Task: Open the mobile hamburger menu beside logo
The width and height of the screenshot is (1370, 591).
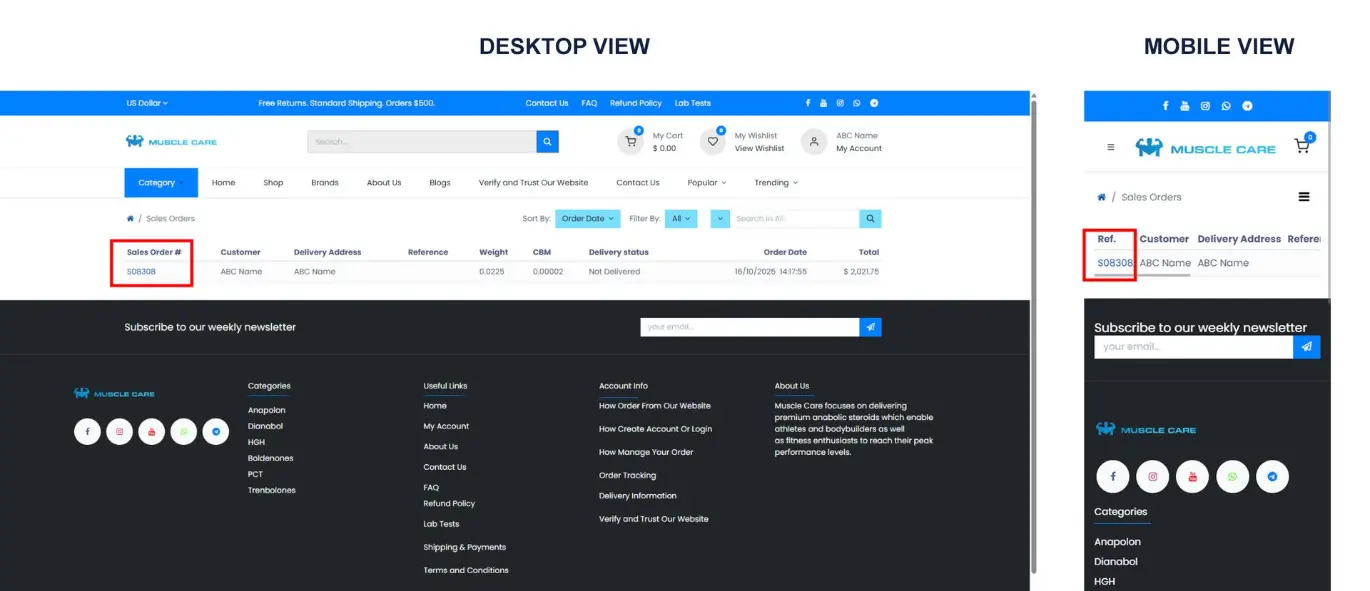Action: pyautogui.click(x=1110, y=148)
